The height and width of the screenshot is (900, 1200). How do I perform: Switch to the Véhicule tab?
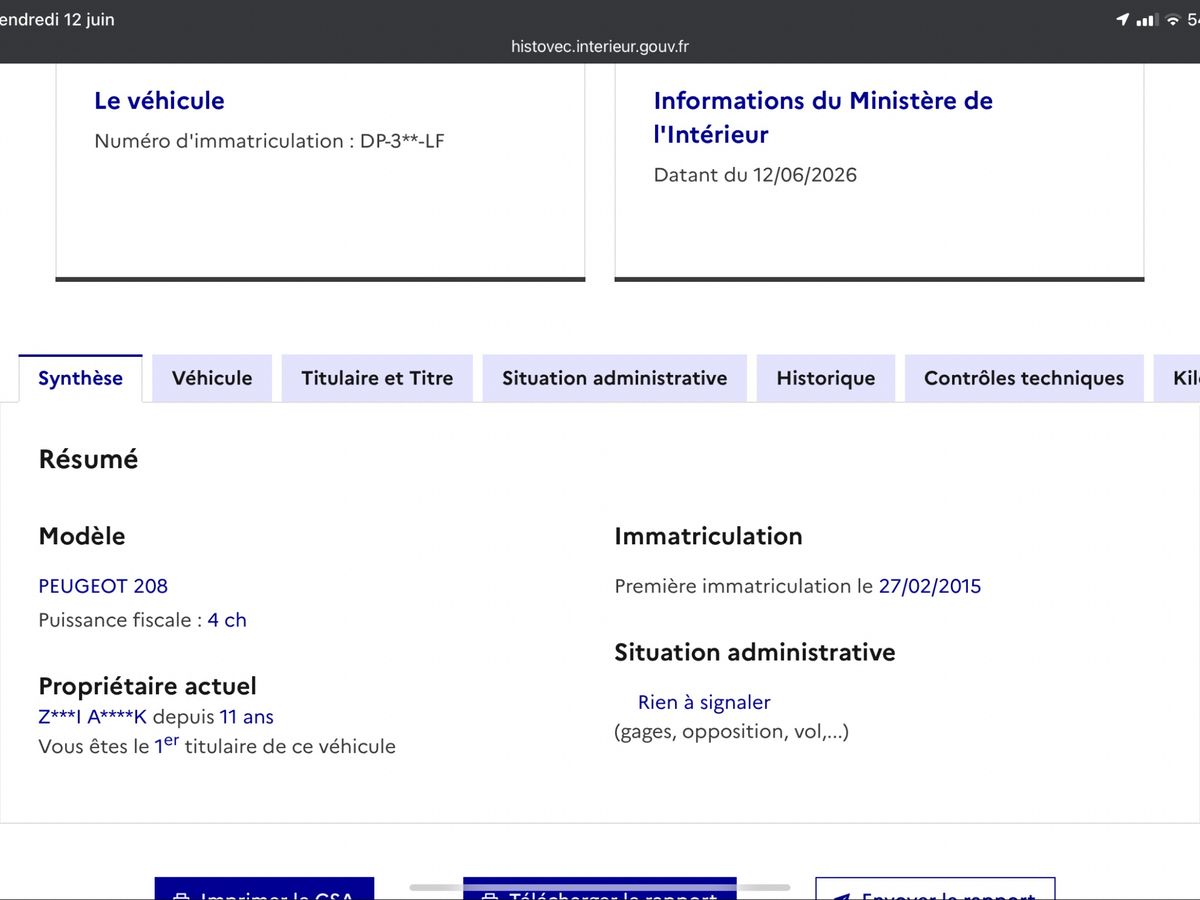212,378
